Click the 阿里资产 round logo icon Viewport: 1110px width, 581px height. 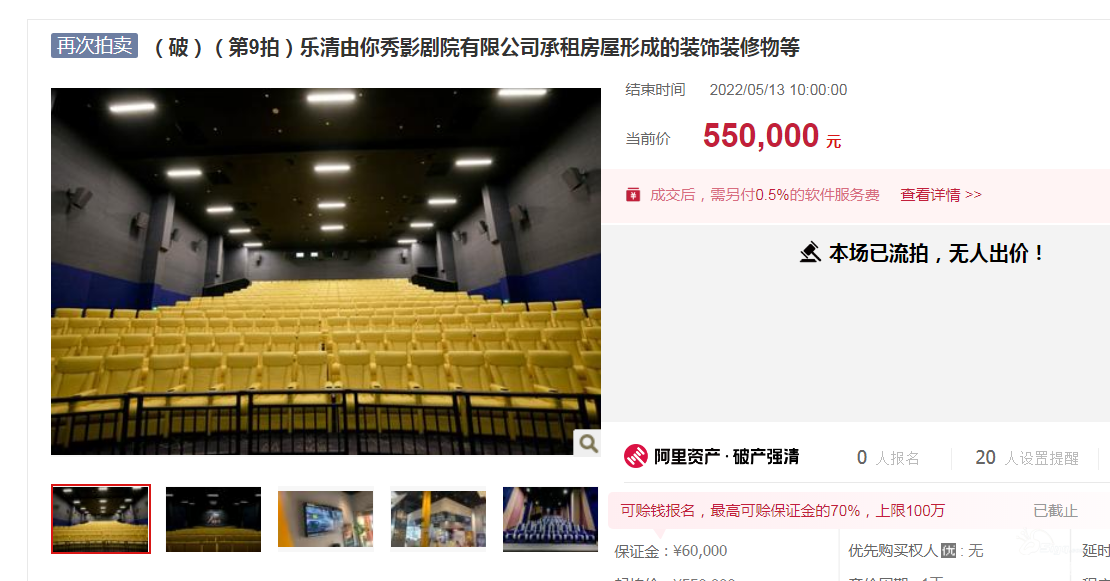(x=636, y=456)
